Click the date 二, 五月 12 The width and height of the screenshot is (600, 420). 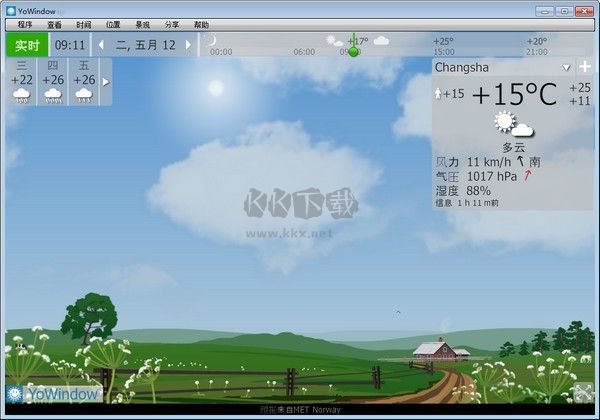145,45
